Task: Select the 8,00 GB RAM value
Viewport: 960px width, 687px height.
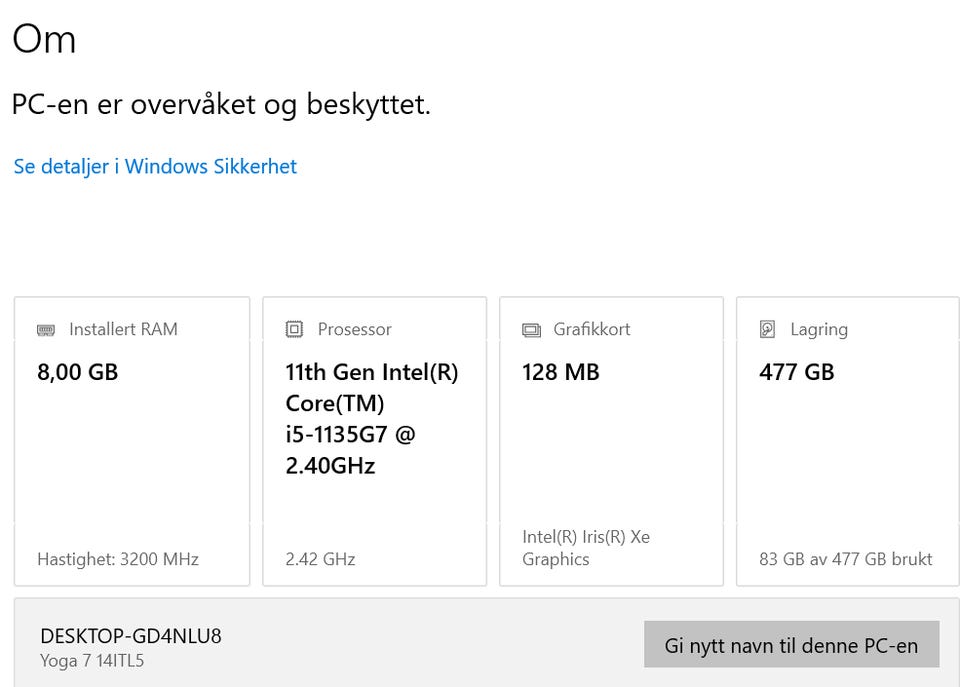Action: (77, 372)
